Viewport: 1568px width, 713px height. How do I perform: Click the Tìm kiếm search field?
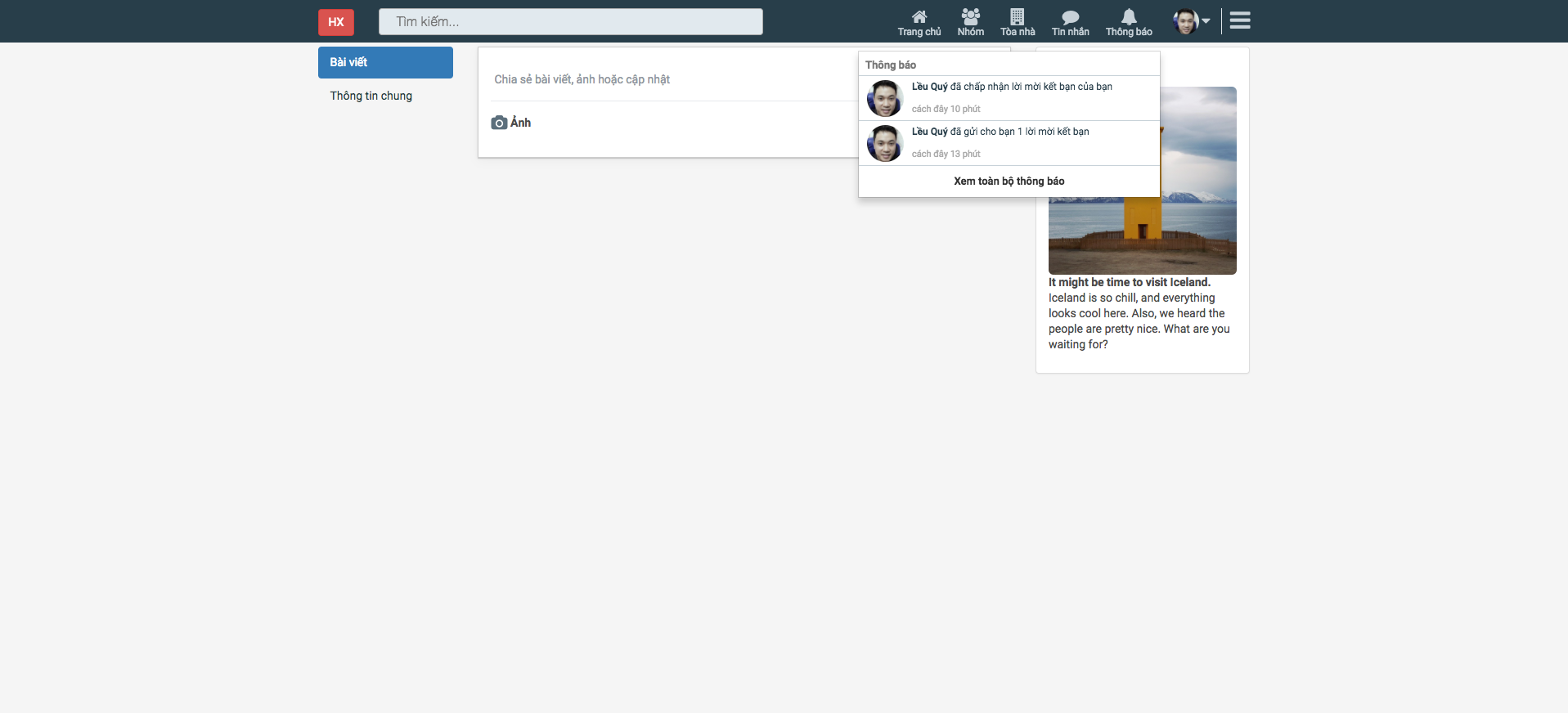[570, 22]
